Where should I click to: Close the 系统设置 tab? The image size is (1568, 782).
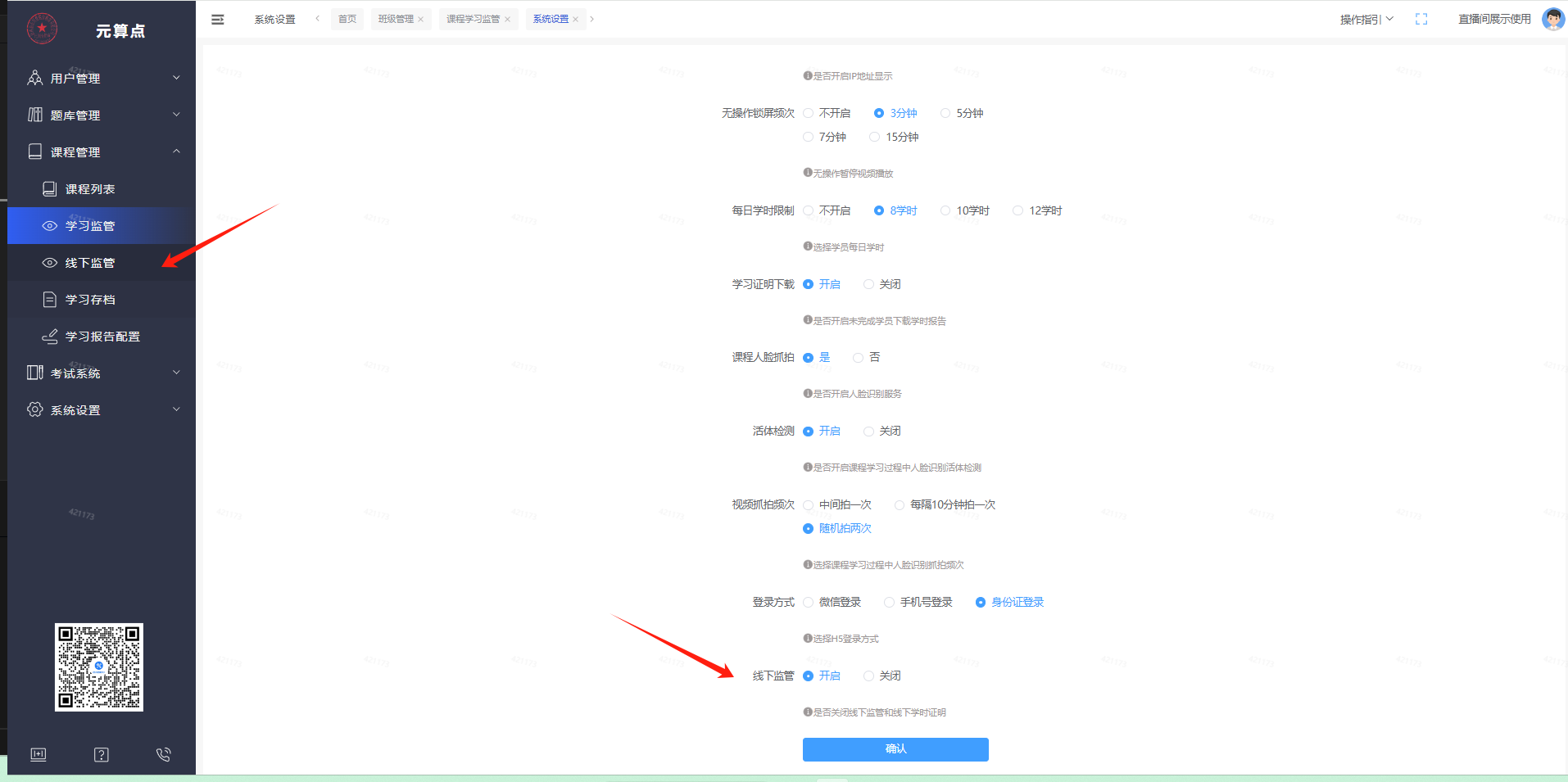576,20
